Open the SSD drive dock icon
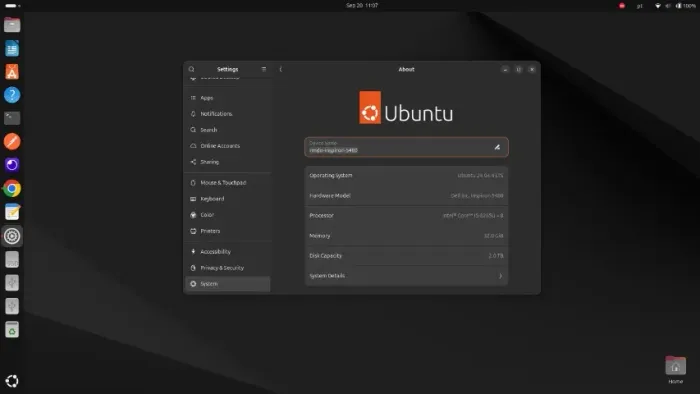This screenshot has width=700, height=394. point(12,259)
